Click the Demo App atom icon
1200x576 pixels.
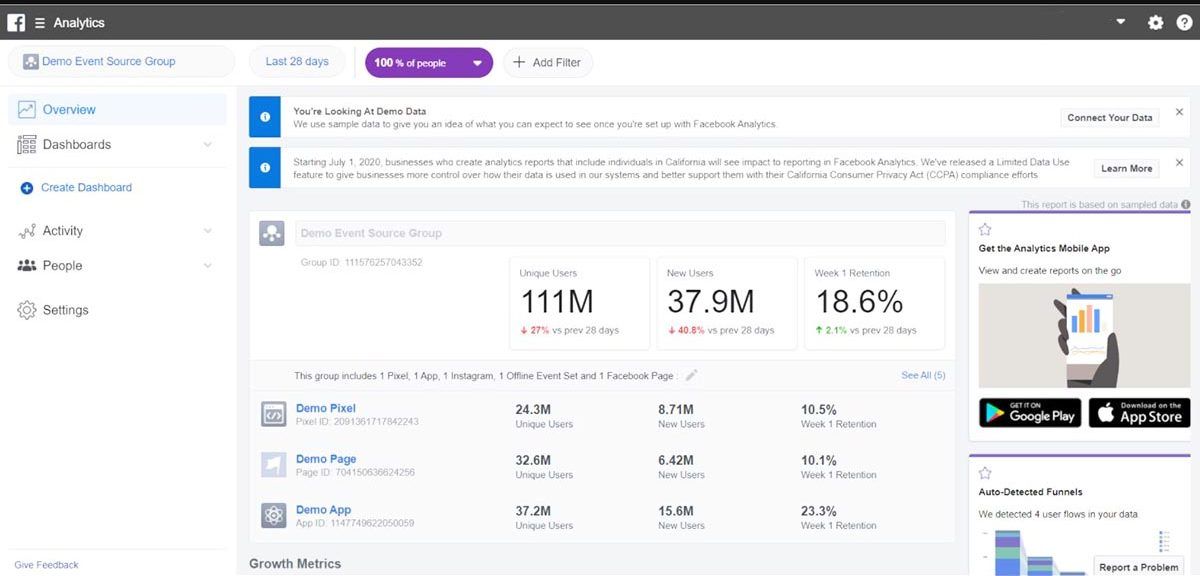pos(273,516)
